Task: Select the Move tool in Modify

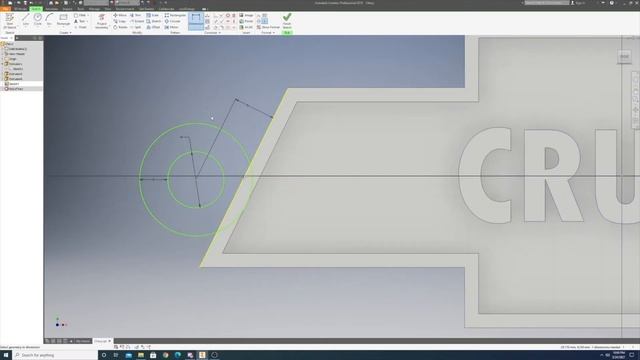Action: coord(120,15)
